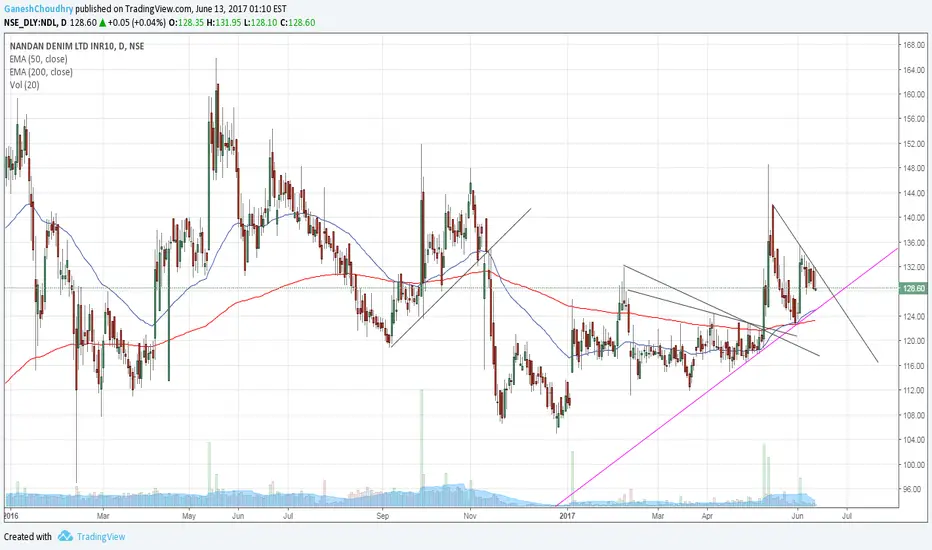Click the May time axis label
Viewport: 932px width, 550px height.
coord(189,516)
